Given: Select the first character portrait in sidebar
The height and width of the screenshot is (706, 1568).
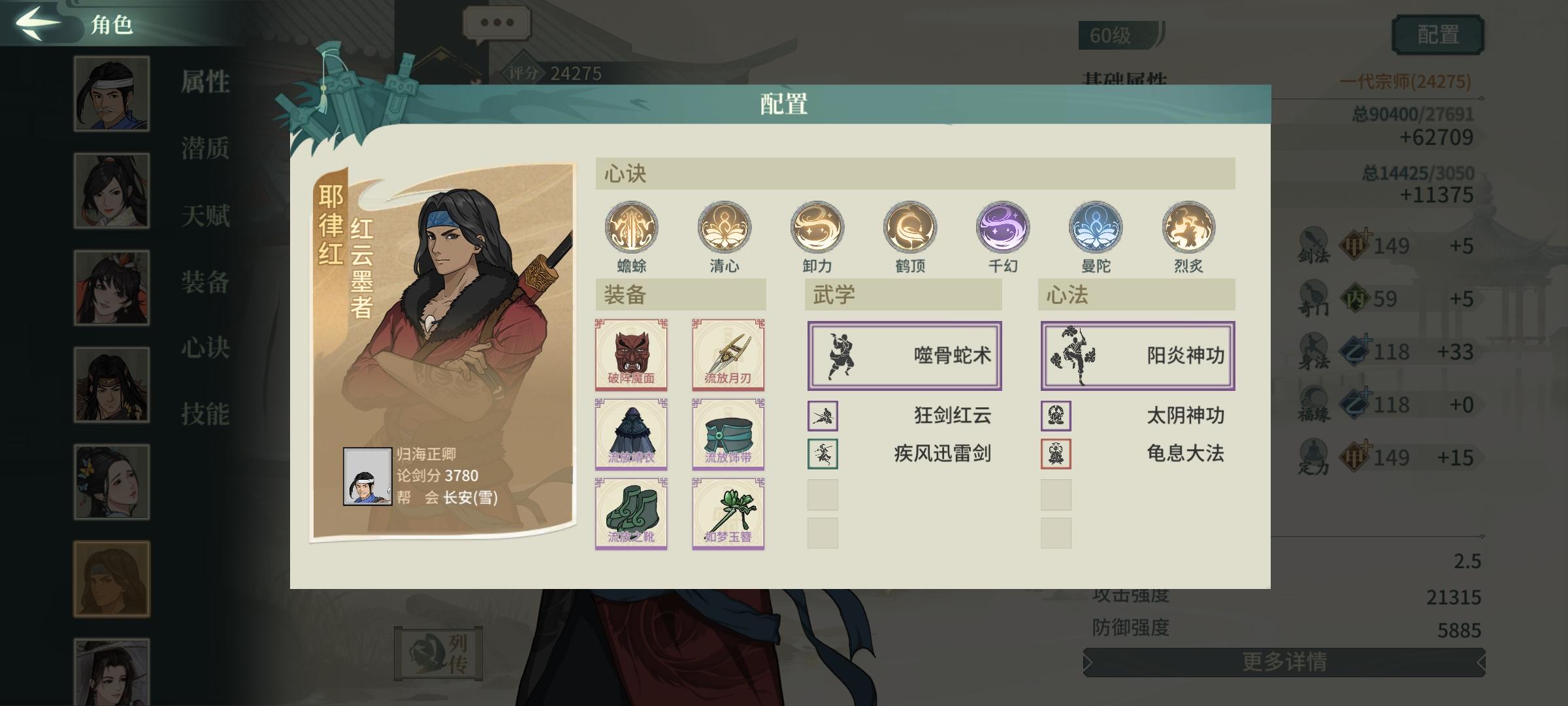Looking at the screenshot, I should 112,93.
